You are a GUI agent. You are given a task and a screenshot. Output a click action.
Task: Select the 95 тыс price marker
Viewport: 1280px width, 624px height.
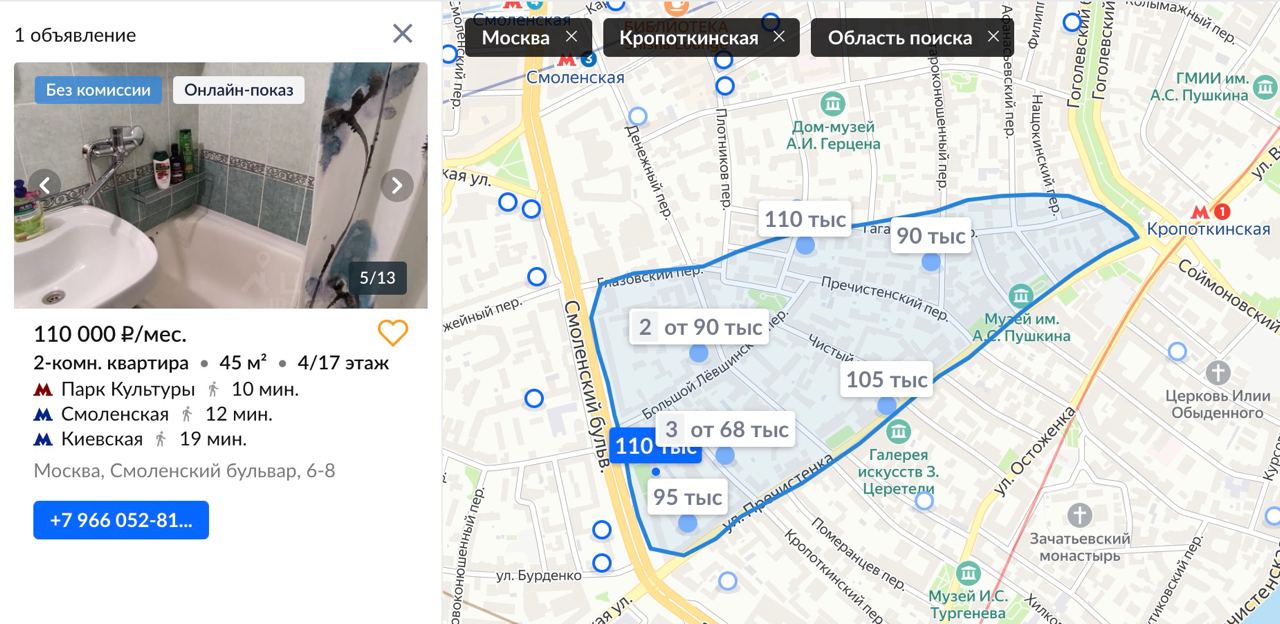click(686, 497)
